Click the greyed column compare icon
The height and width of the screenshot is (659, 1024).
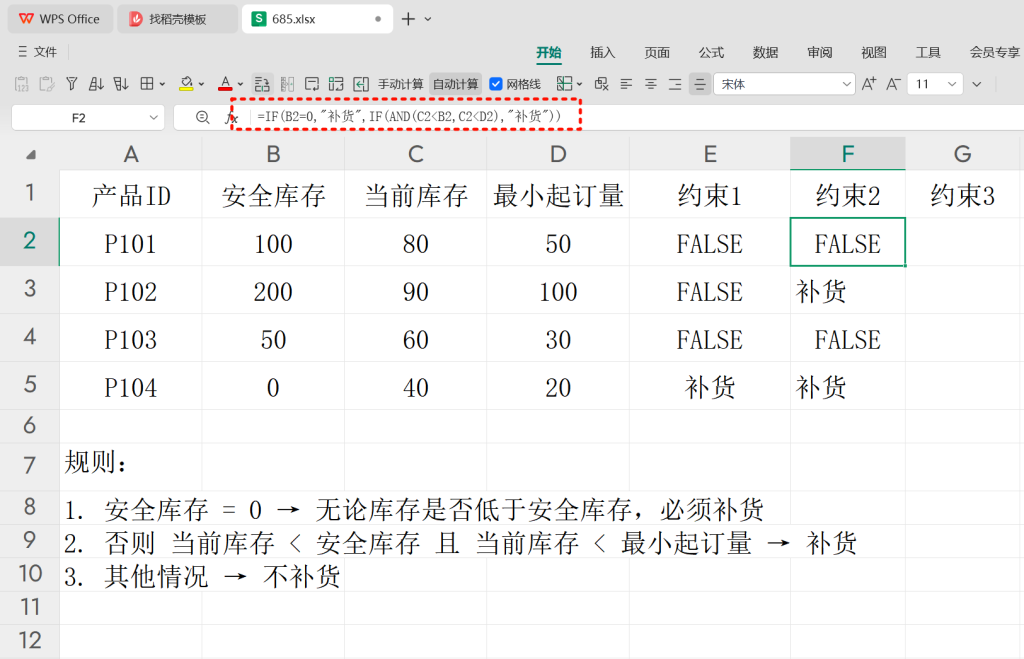(287, 84)
